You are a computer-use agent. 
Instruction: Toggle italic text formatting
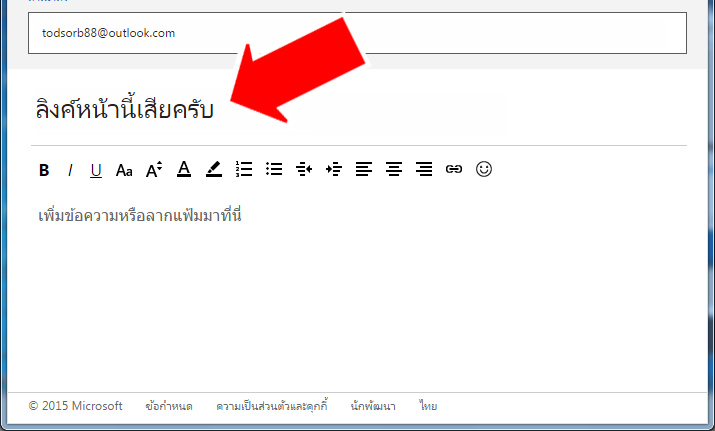coord(70,170)
